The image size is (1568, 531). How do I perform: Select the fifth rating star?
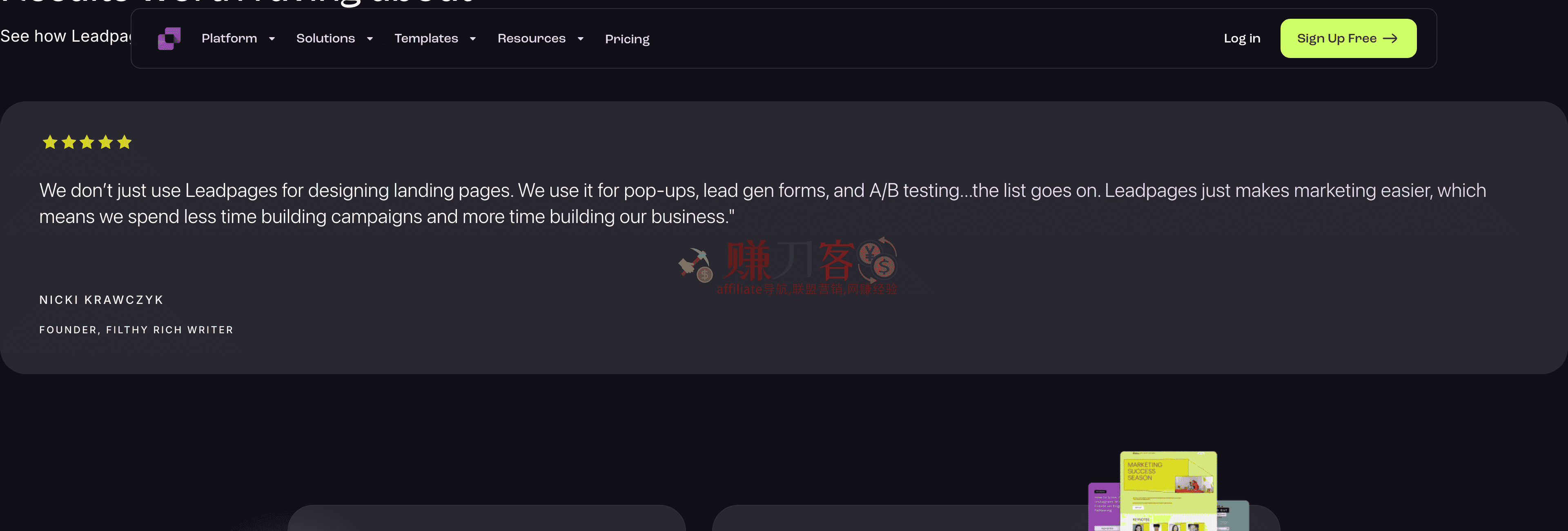(125, 143)
